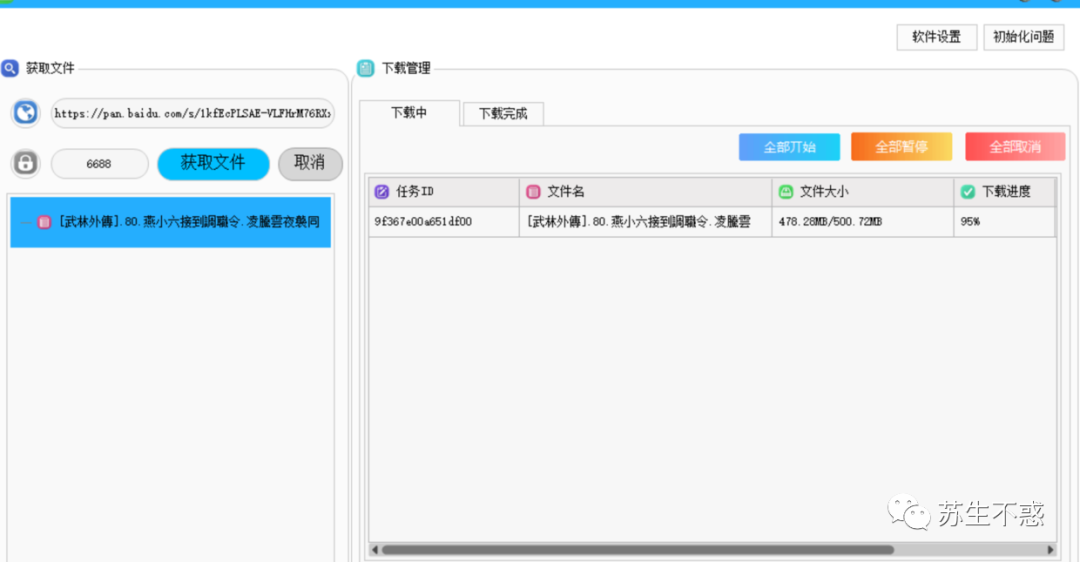Click the 下载管理 clipboard icon

pyautogui.click(x=366, y=68)
